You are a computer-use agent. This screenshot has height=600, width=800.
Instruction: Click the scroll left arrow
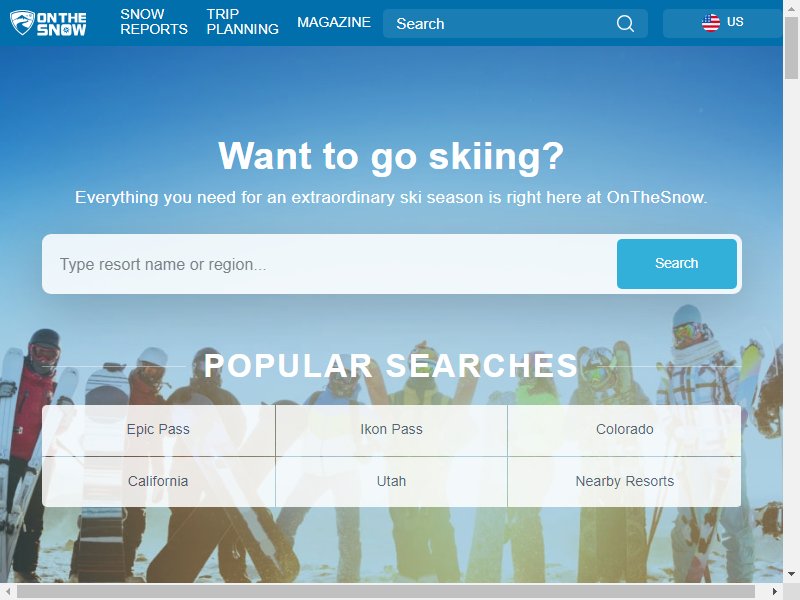8,591
